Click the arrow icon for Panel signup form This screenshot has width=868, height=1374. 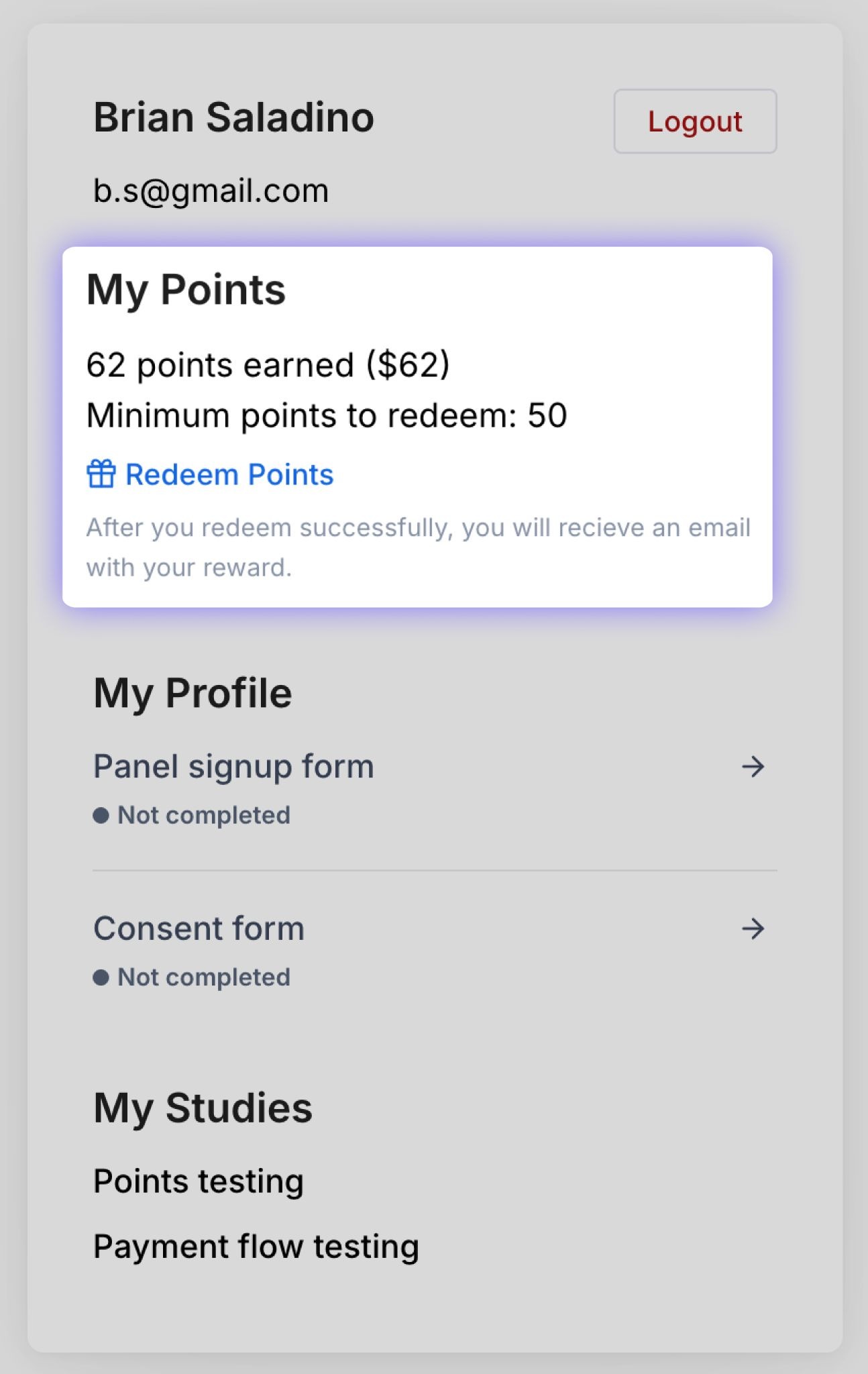(753, 766)
